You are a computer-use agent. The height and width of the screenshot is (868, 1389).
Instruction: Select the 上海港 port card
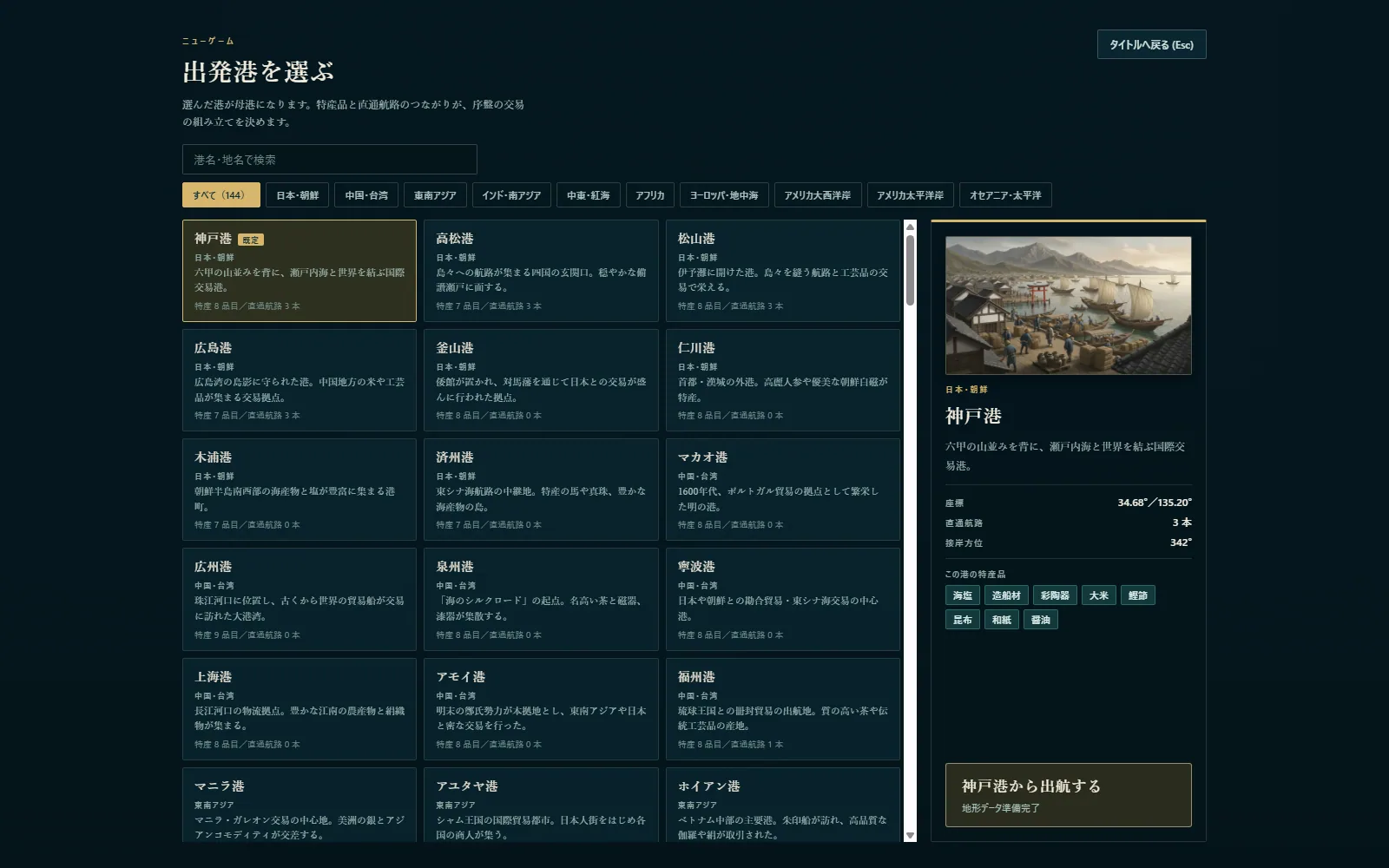[300, 709]
